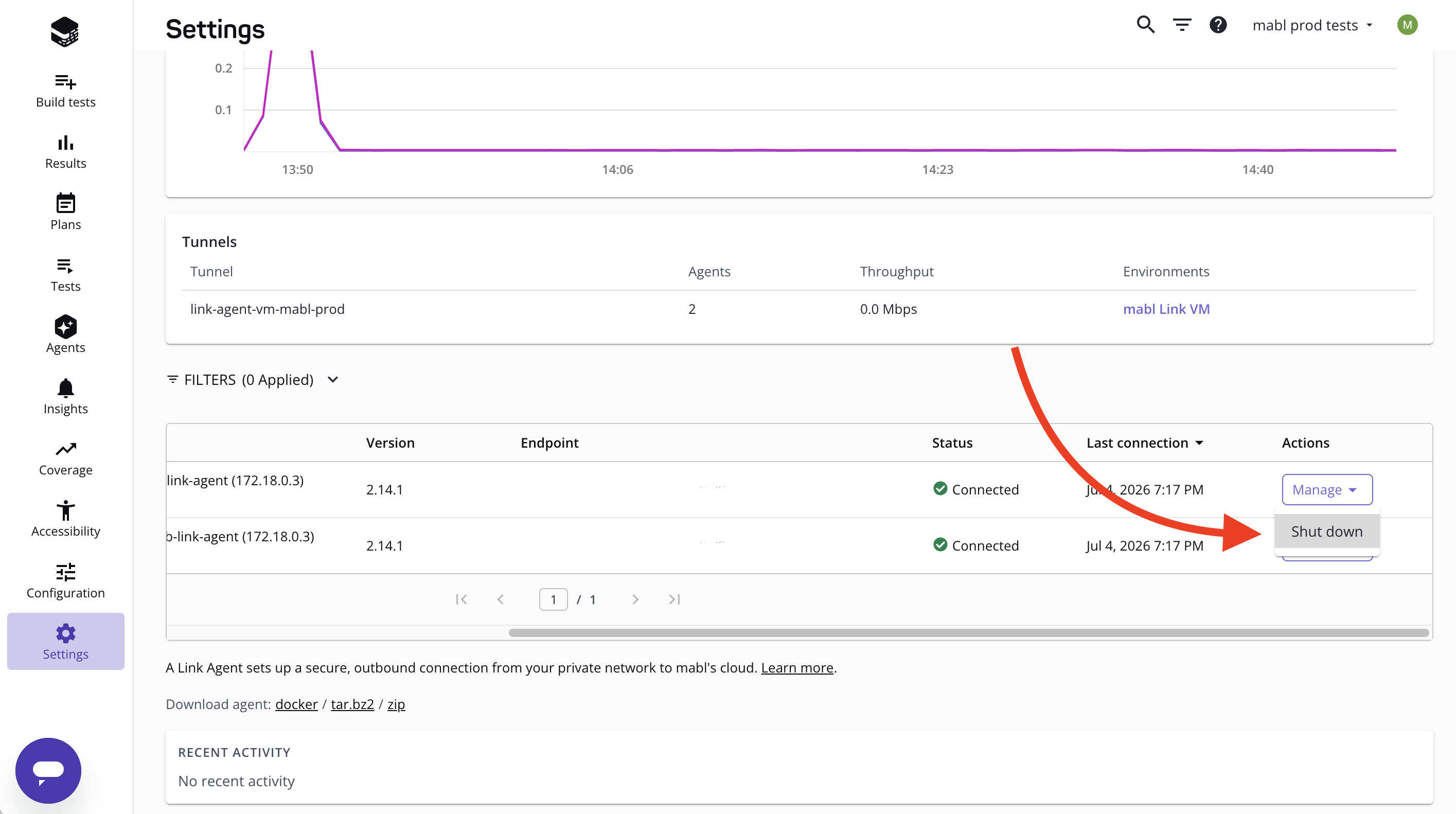Click the second row o-link-agent (172.18.0.3) name
The height and width of the screenshot is (814, 1456).
pos(240,537)
